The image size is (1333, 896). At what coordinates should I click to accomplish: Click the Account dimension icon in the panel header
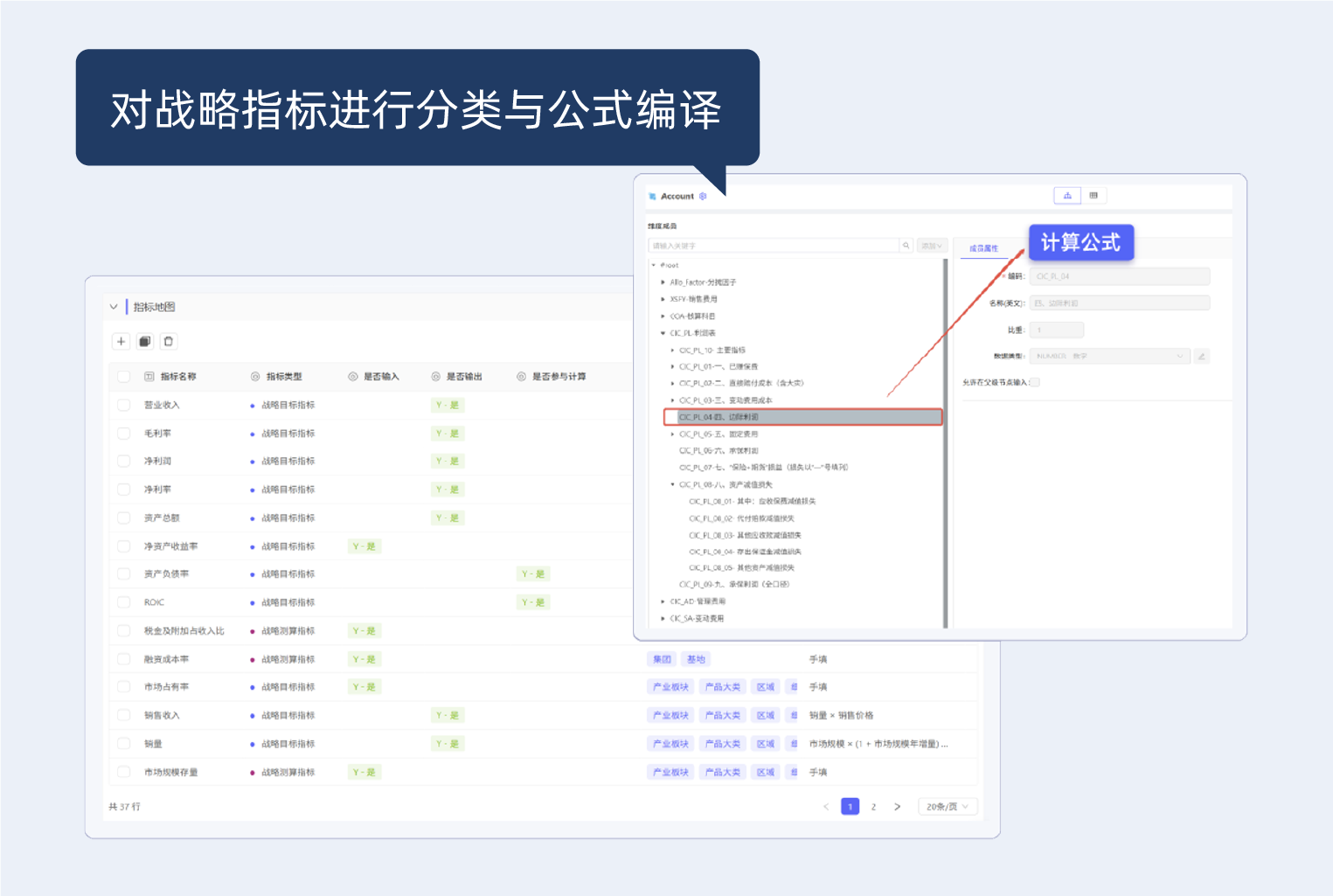(x=652, y=196)
